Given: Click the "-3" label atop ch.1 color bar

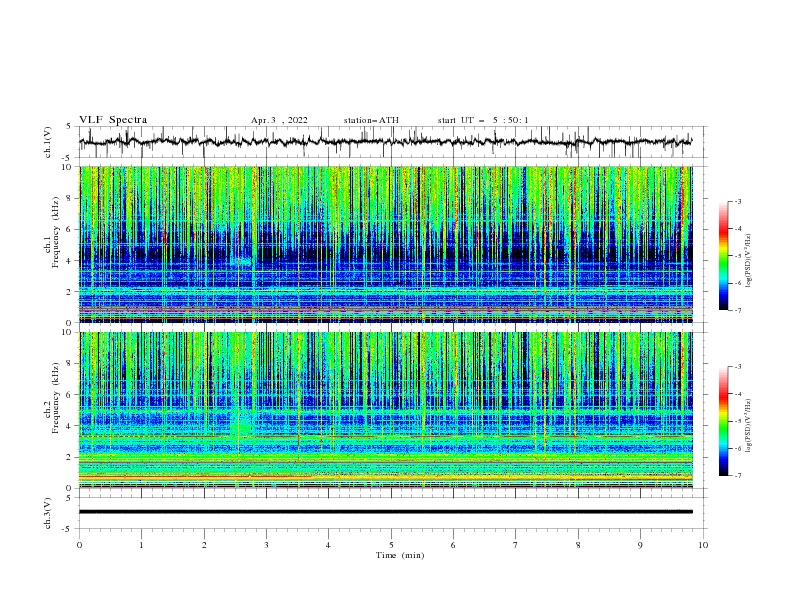Looking at the screenshot, I should coord(737,201).
